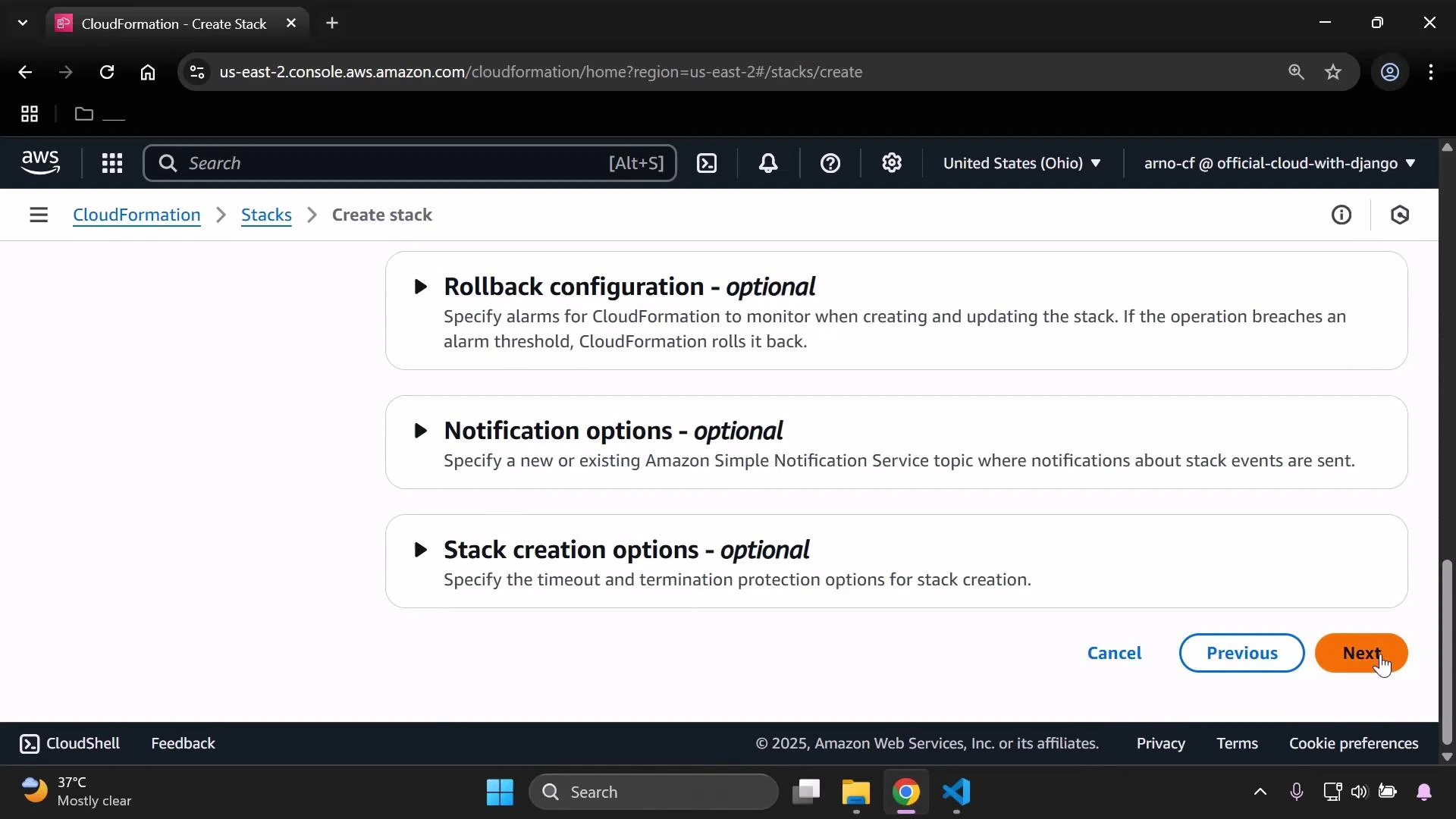The image size is (1456, 819).
Task: Click the page vertical scrollbar thumb
Action: [1447, 652]
